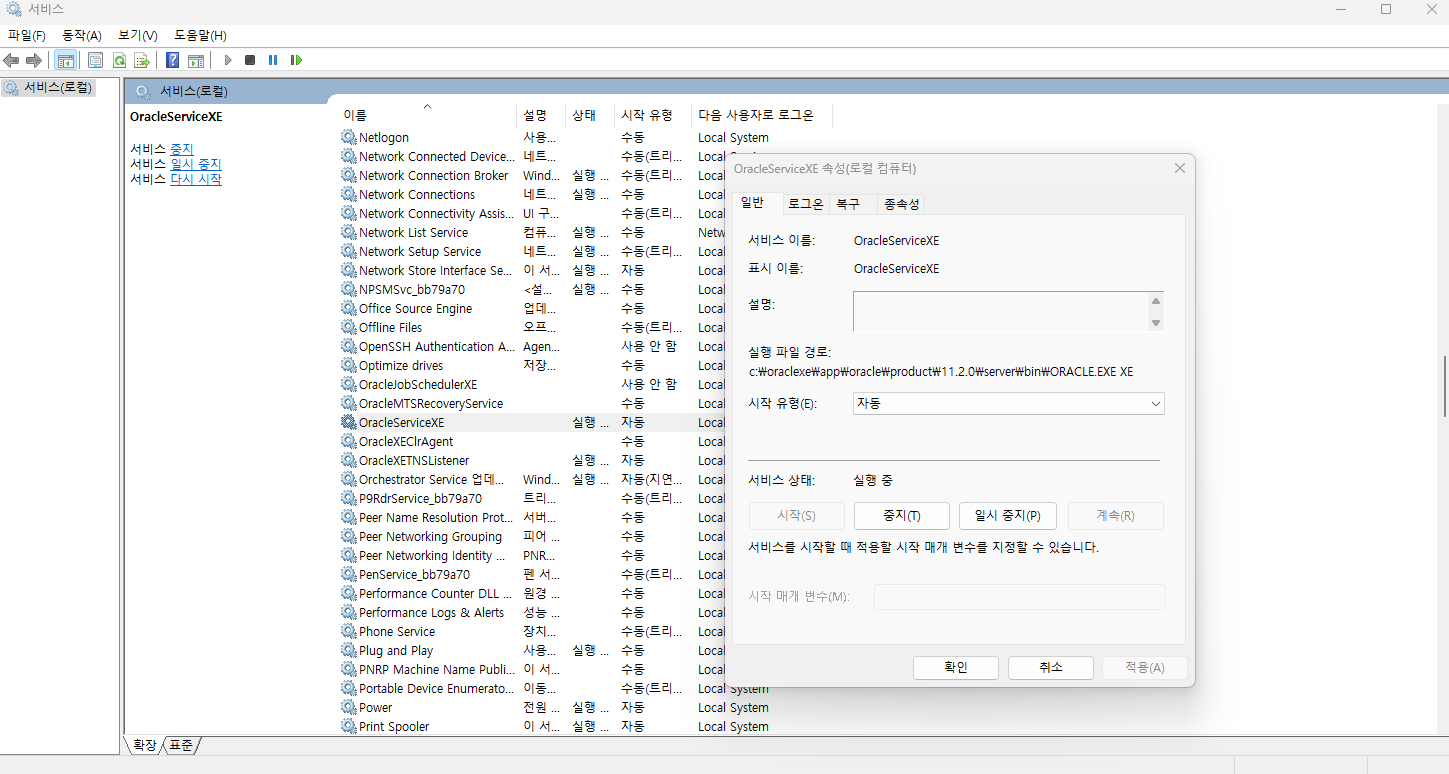Switch to 표준 view tab at bottom
1449x774 pixels.
(x=181, y=745)
